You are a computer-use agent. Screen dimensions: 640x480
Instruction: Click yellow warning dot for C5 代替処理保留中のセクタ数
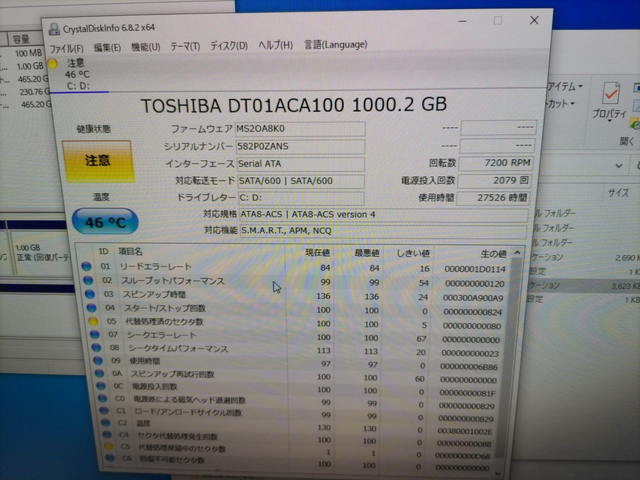[108, 447]
